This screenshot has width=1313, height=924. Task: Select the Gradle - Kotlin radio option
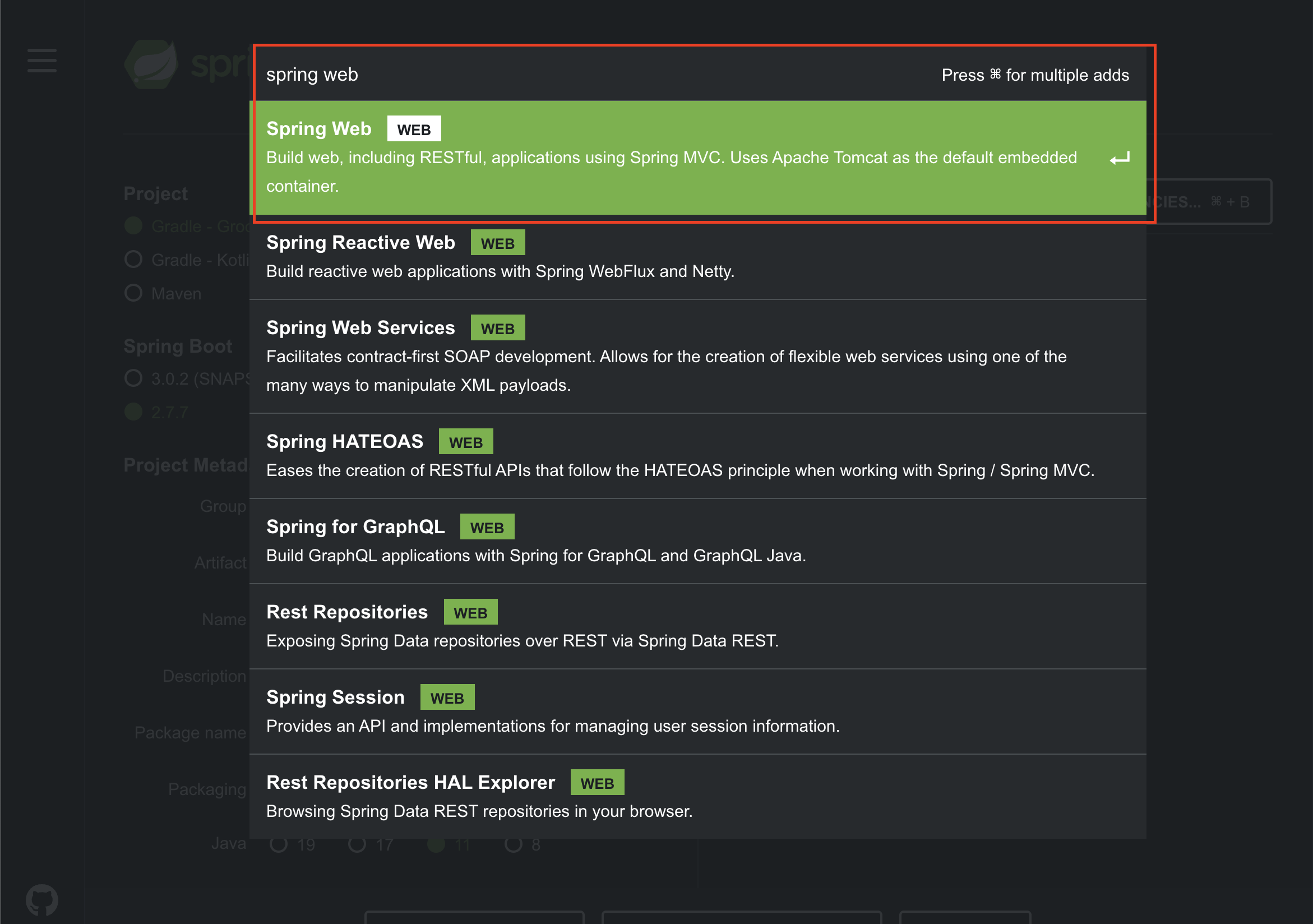click(133, 260)
